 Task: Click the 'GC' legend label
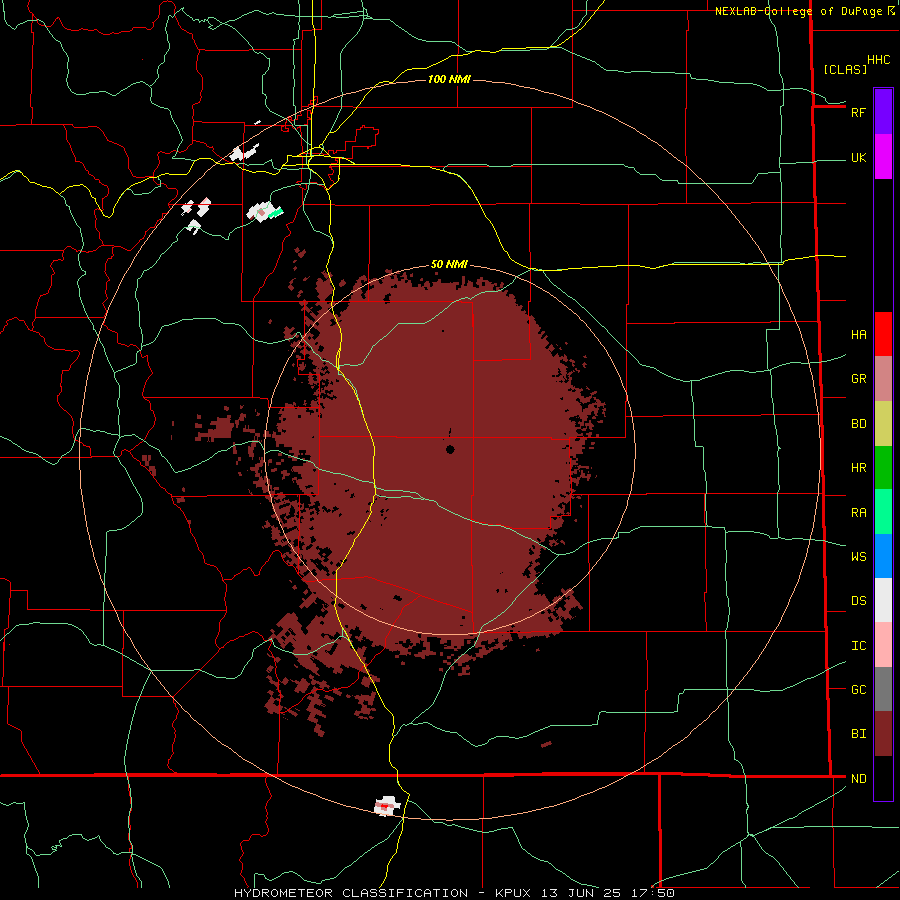coord(858,690)
